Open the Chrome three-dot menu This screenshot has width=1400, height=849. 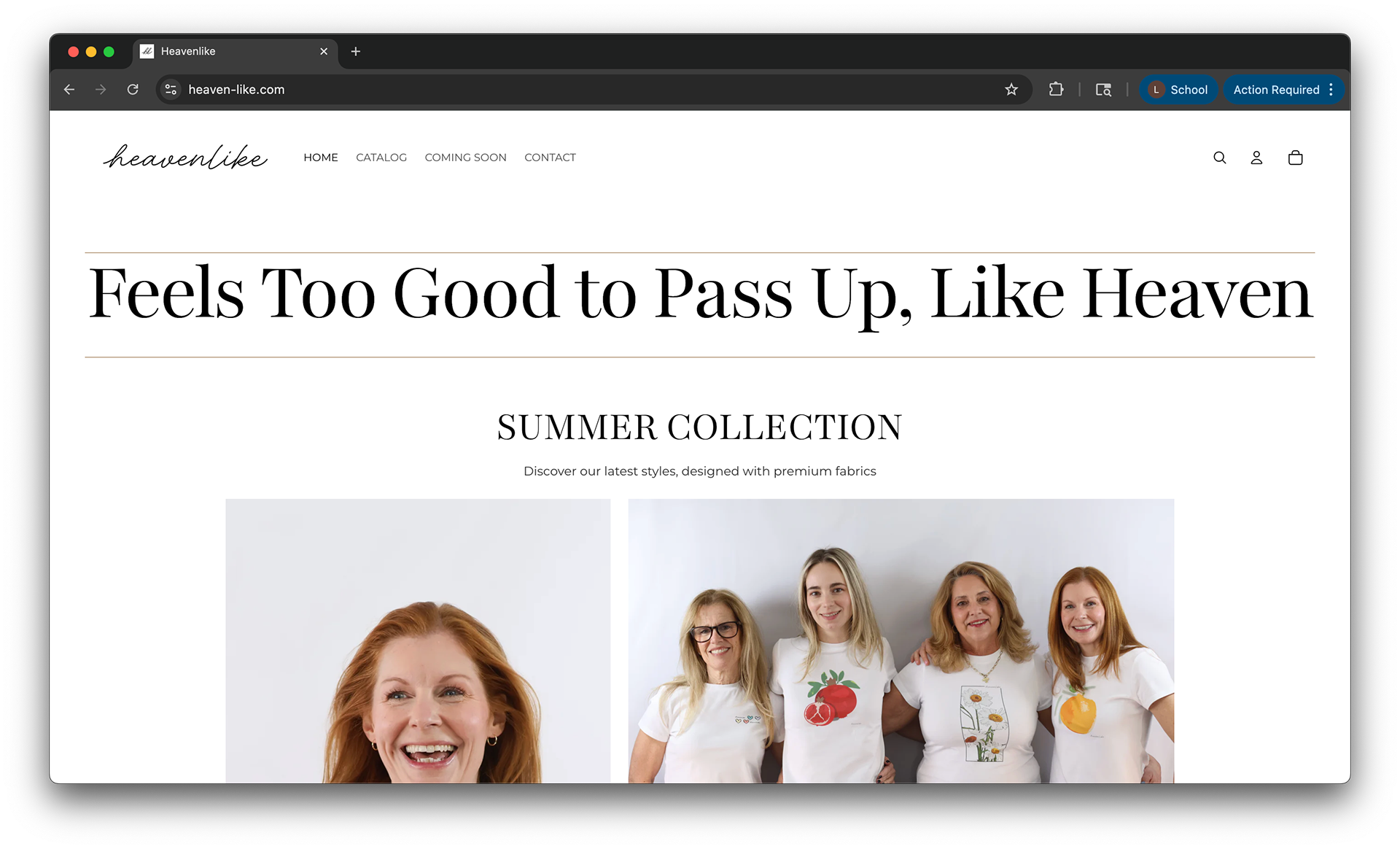(1331, 90)
